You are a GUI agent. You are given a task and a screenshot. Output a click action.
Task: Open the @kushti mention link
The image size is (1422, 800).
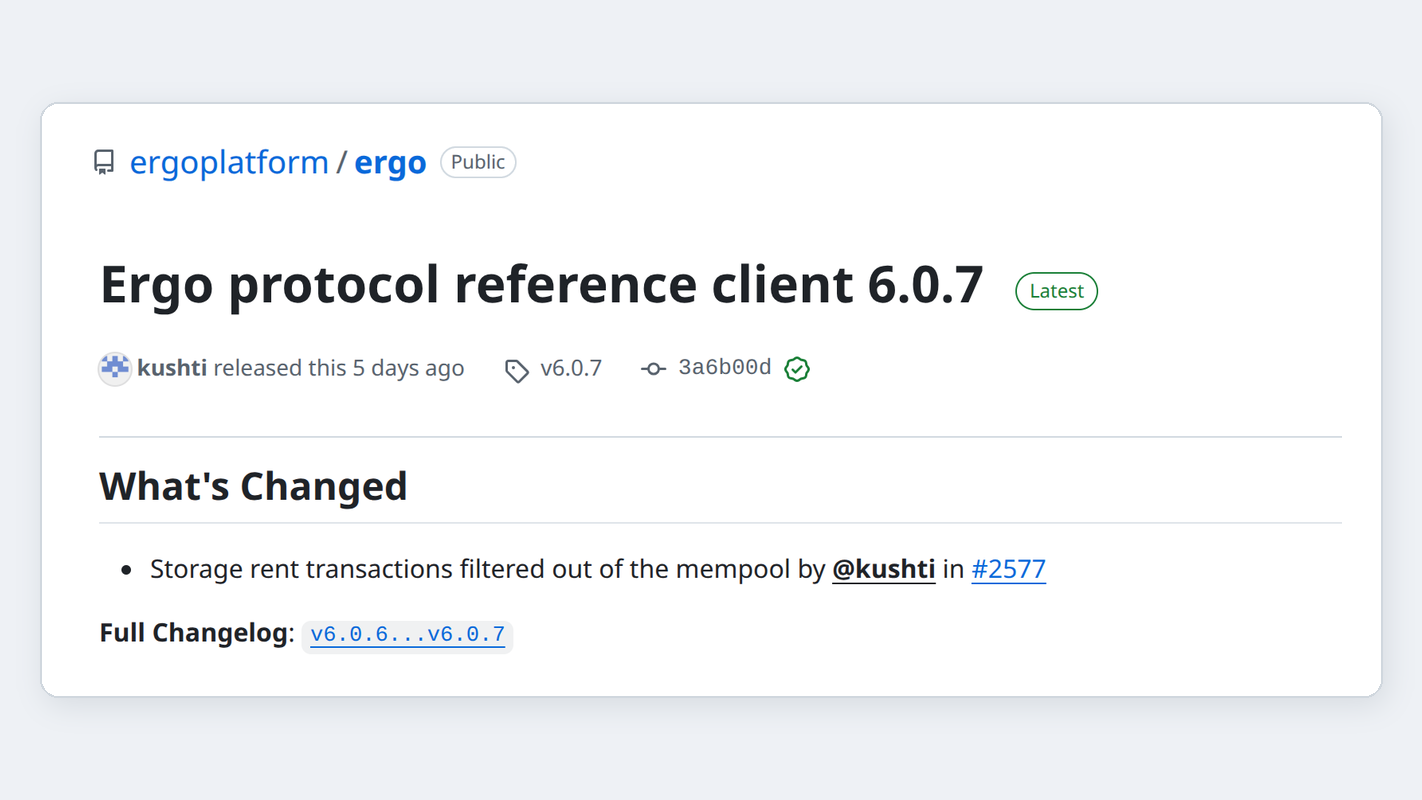pos(884,569)
